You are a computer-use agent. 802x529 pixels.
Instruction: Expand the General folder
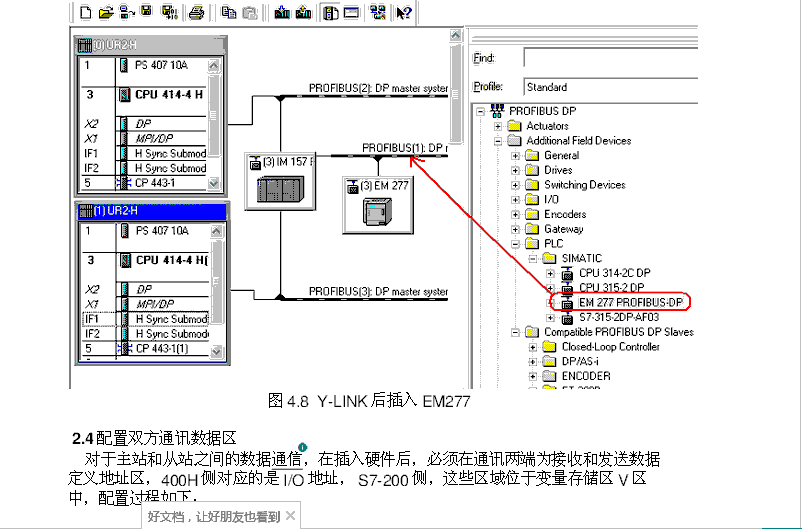[x=515, y=156]
